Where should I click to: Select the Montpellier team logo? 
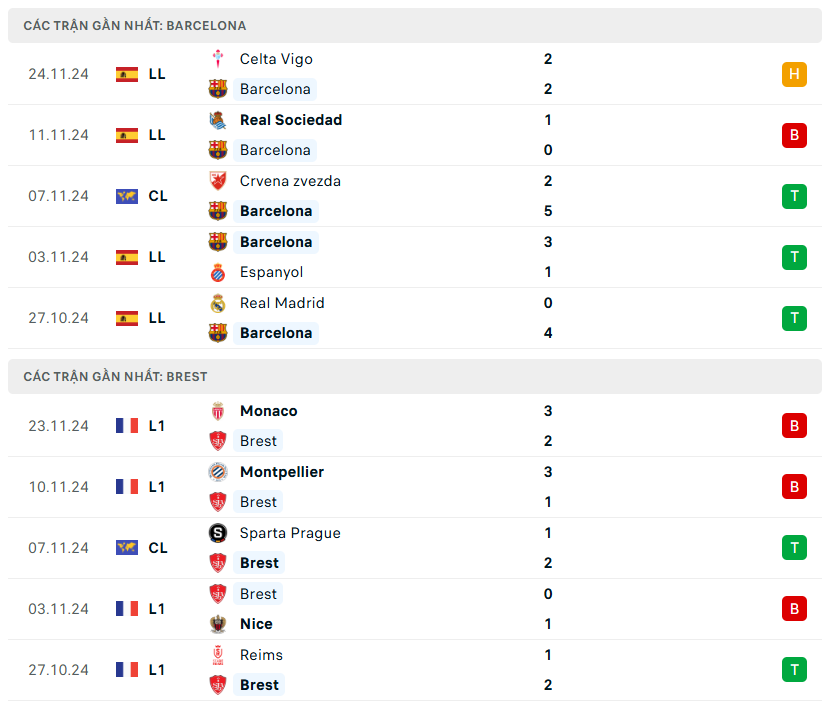coord(217,472)
